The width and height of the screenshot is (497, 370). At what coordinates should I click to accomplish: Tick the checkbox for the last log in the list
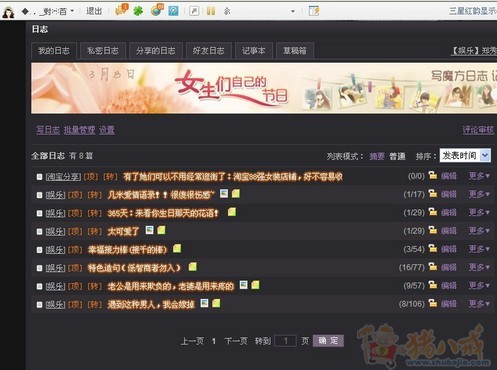coord(39,304)
